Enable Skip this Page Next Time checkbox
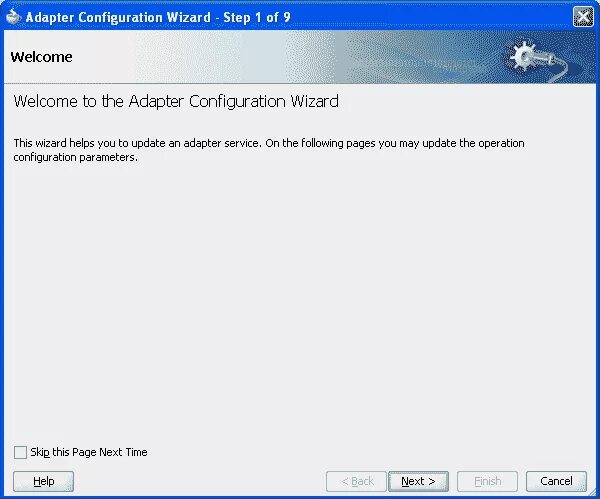The width and height of the screenshot is (600, 499). tap(20, 452)
